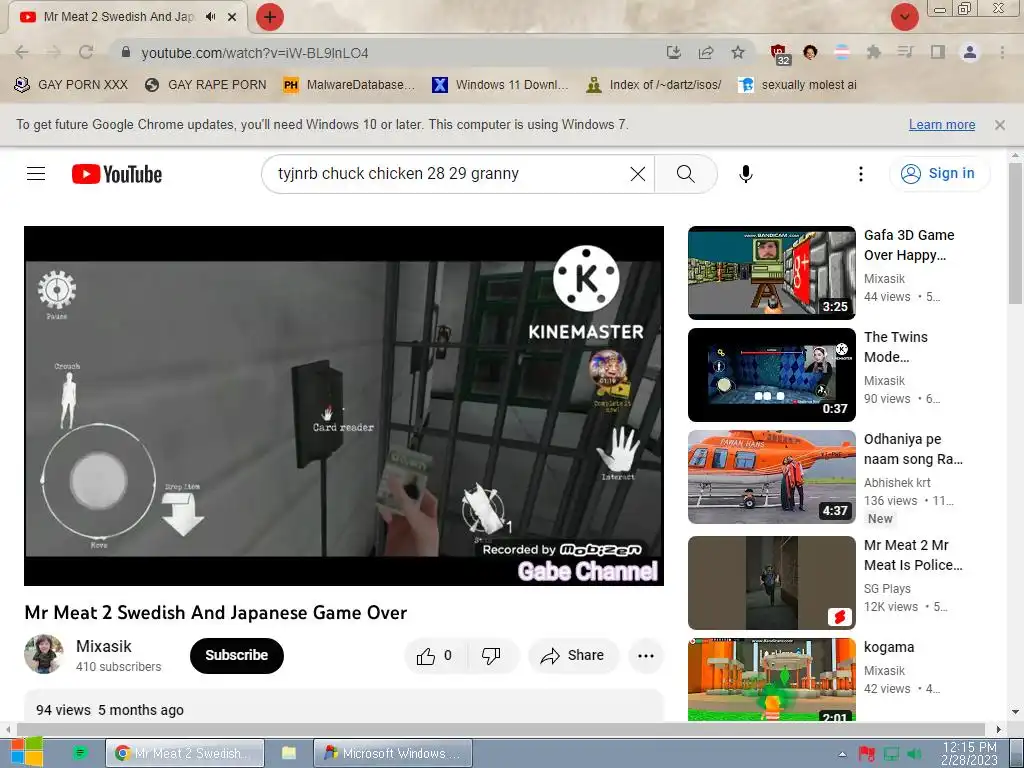The height and width of the screenshot is (768, 1024).
Task: Switch to Microsoft Windows taskbar window
Action: 392,753
